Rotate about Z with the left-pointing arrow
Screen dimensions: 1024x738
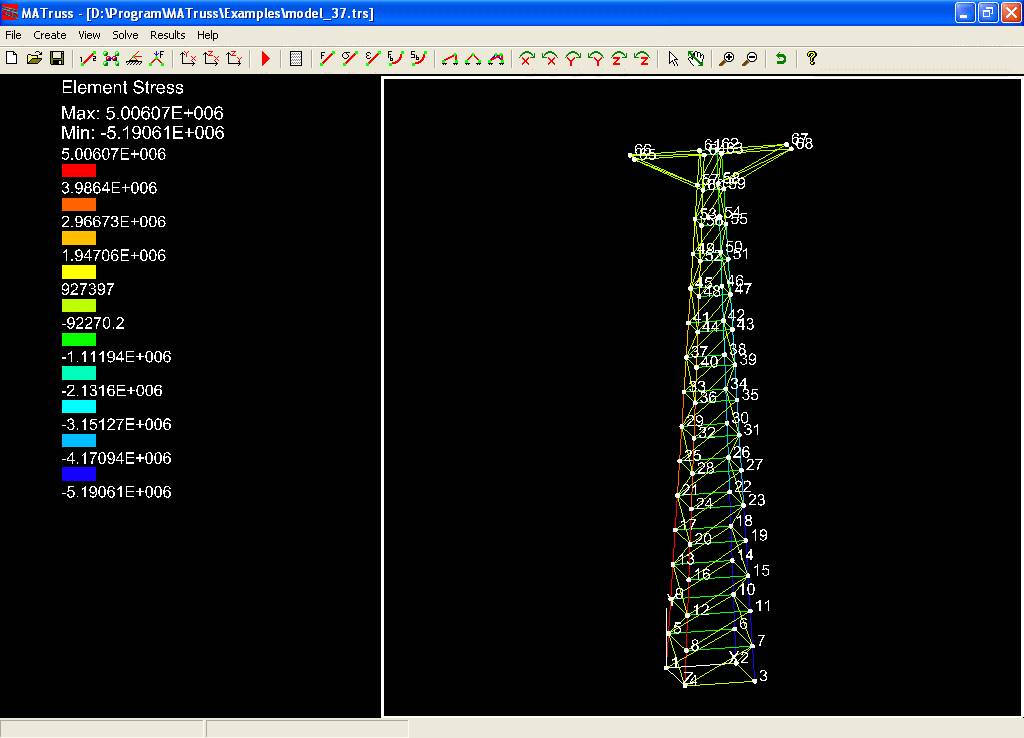click(642, 59)
